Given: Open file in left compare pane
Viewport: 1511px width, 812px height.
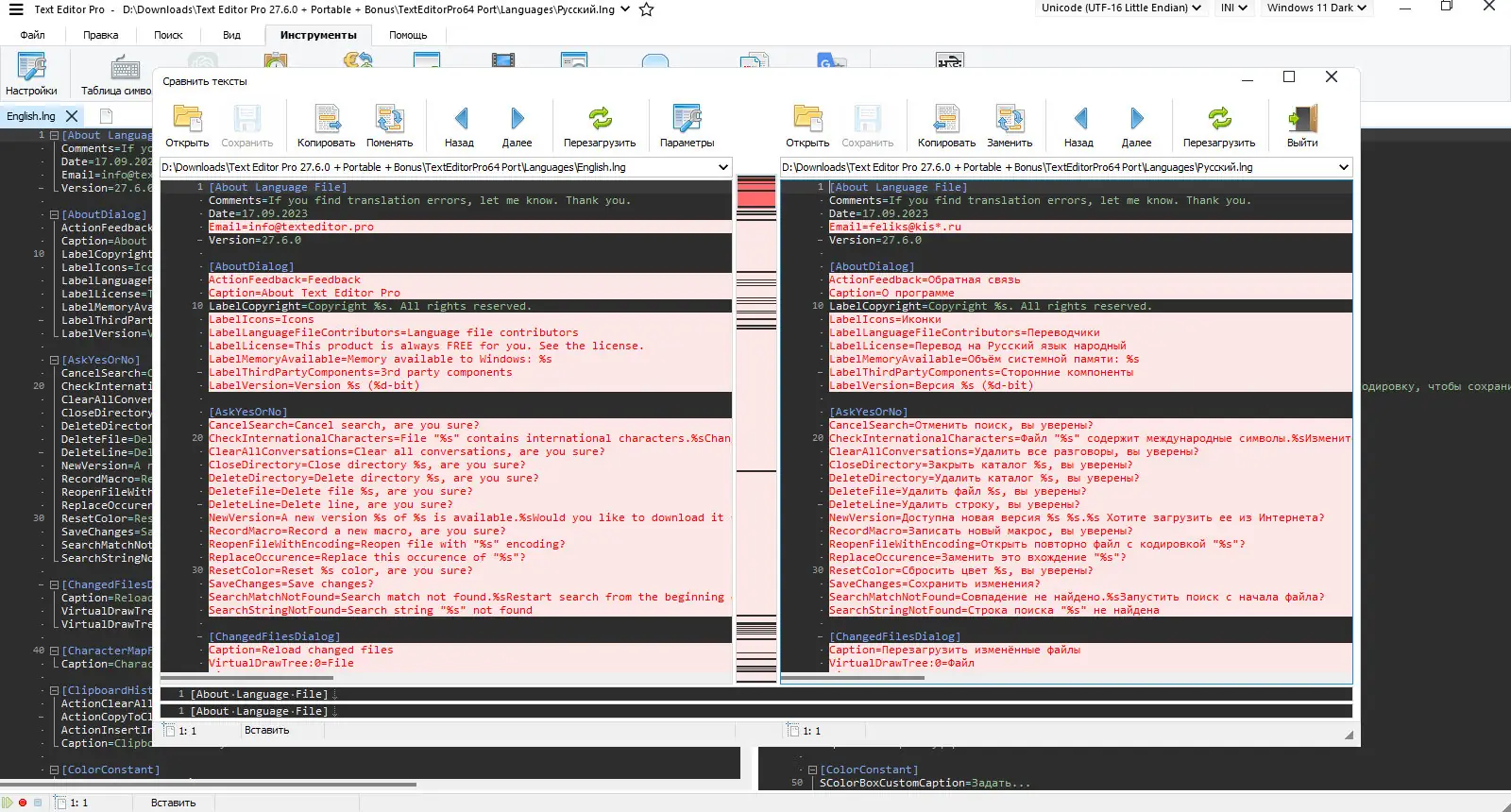Looking at the screenshot, I should [x=187, y=126].
